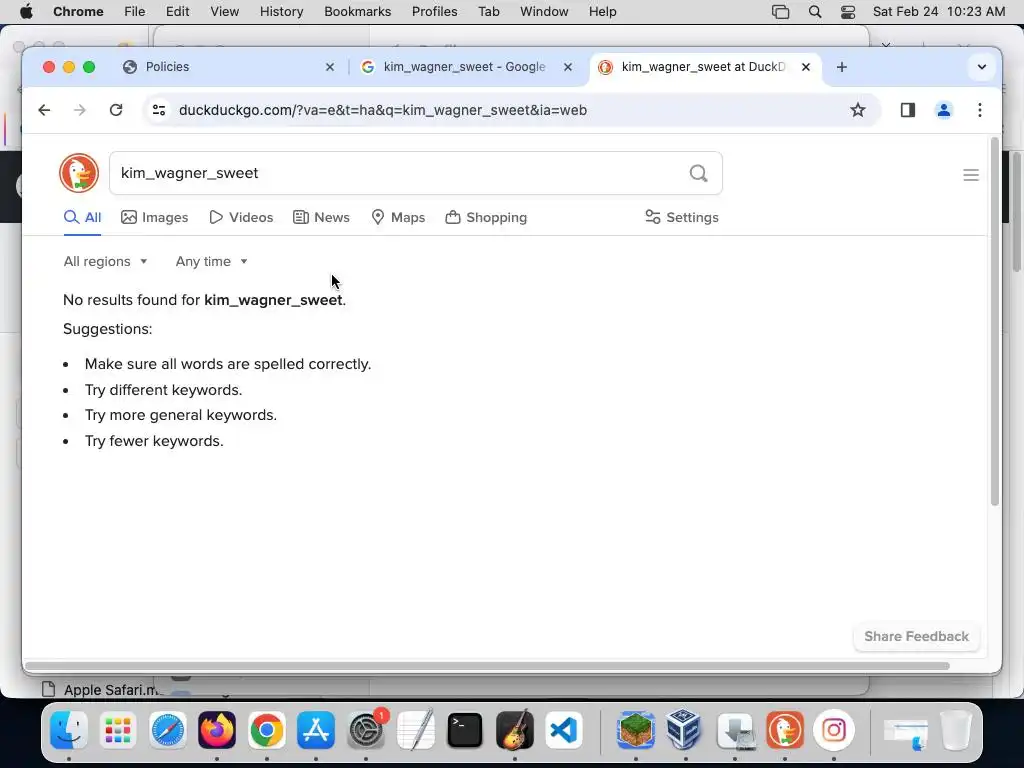Screen dimensions: 1024x768
Task: Open Terminal in the Dock
Action: tap(465, 729)
